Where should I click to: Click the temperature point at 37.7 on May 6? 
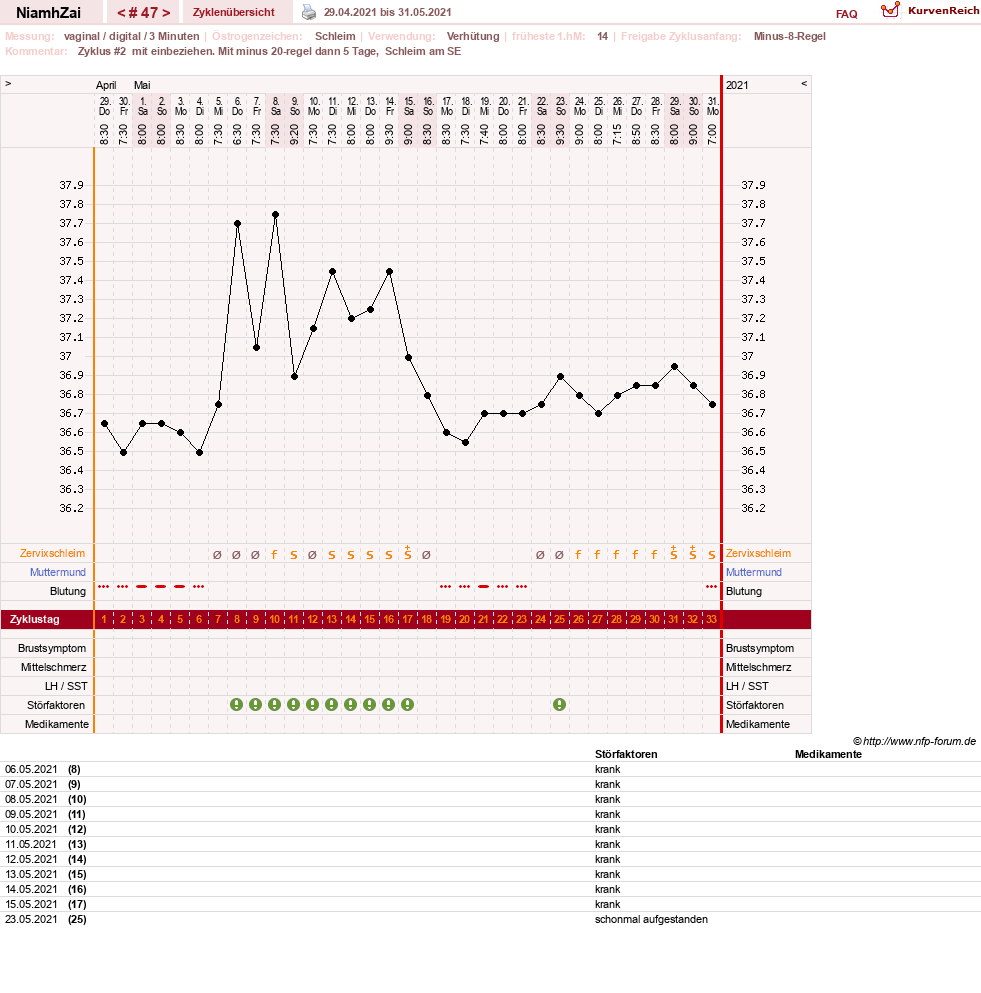click(237, 224)
